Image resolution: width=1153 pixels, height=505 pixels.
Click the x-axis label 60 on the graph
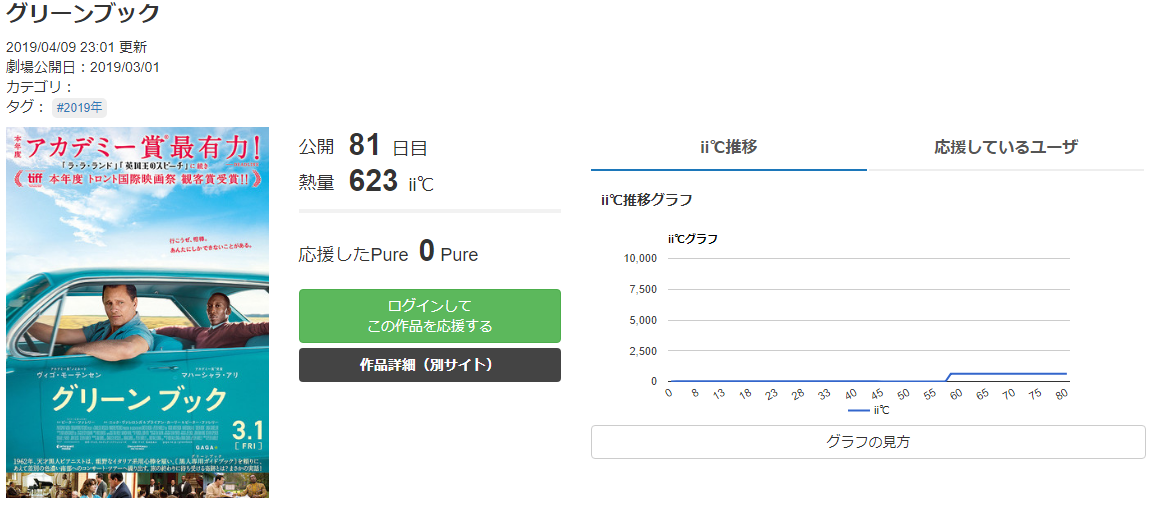pyautogui.click(x=956, y=396)
